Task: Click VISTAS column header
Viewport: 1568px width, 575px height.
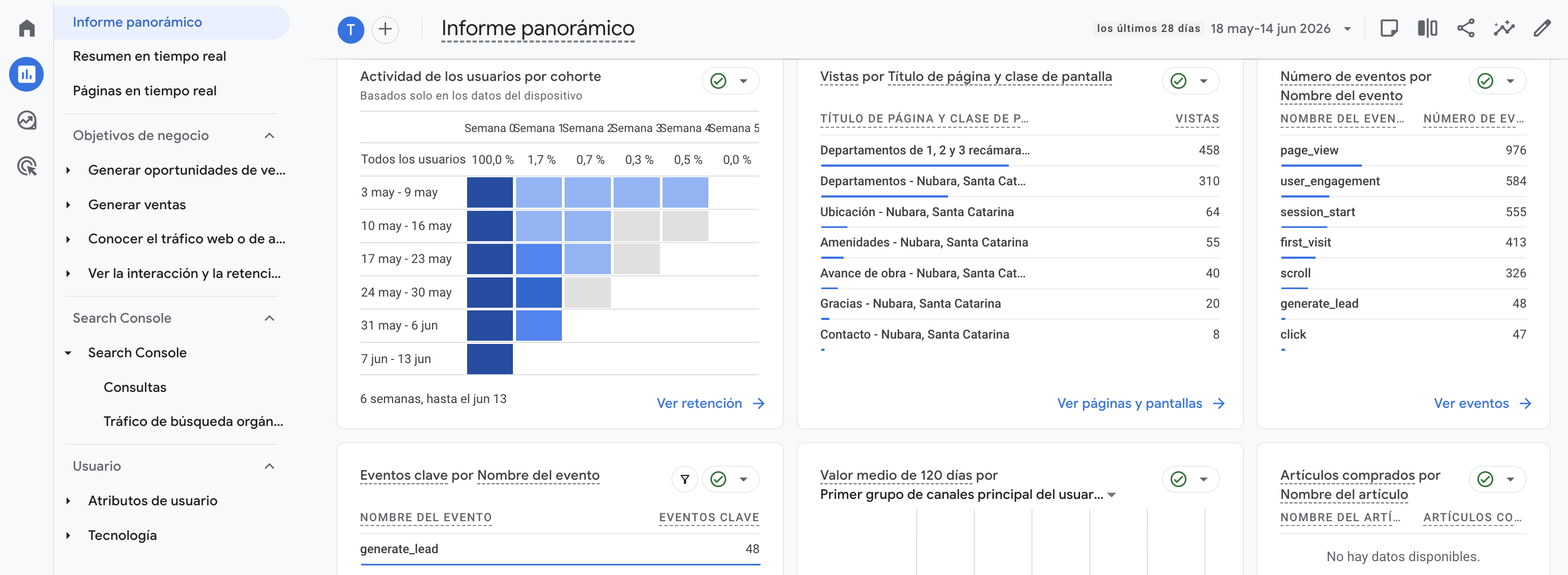Action: coord(1197,119)
